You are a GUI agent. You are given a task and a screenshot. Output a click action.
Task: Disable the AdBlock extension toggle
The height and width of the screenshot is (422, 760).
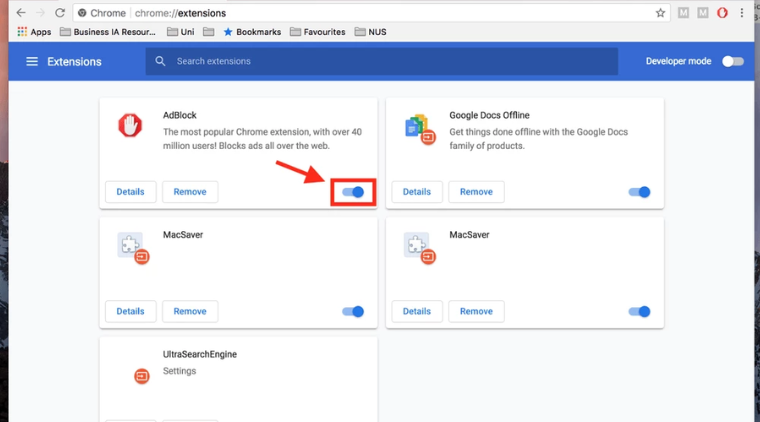point(353,192)
